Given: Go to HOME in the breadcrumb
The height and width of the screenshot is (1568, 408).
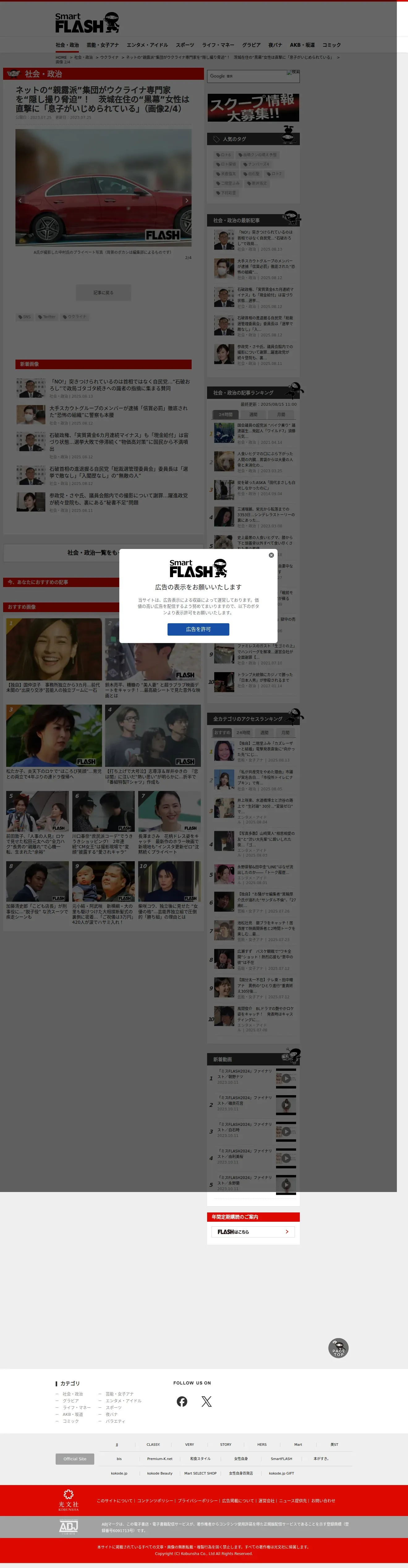Looking at the screenshot, I should 62,57.
